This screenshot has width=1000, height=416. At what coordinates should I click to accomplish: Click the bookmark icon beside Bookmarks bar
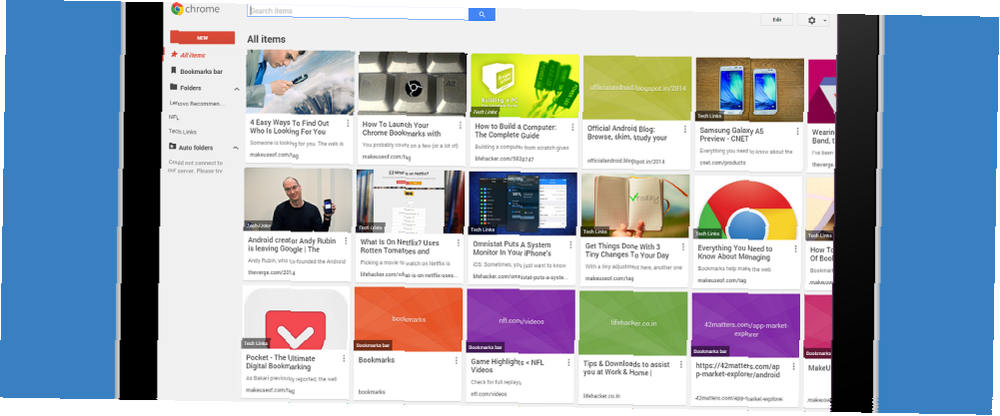coord(173,71)
